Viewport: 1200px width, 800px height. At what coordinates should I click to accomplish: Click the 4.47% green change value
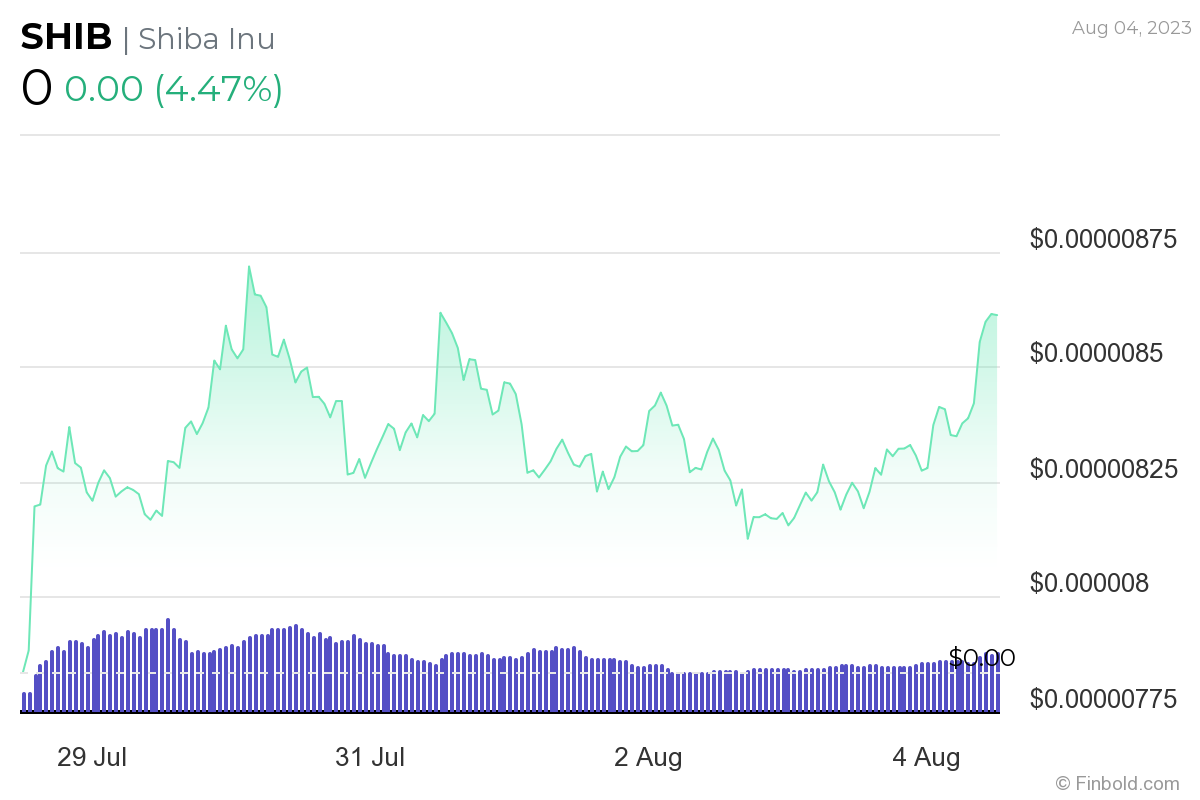tap(218, 89)
